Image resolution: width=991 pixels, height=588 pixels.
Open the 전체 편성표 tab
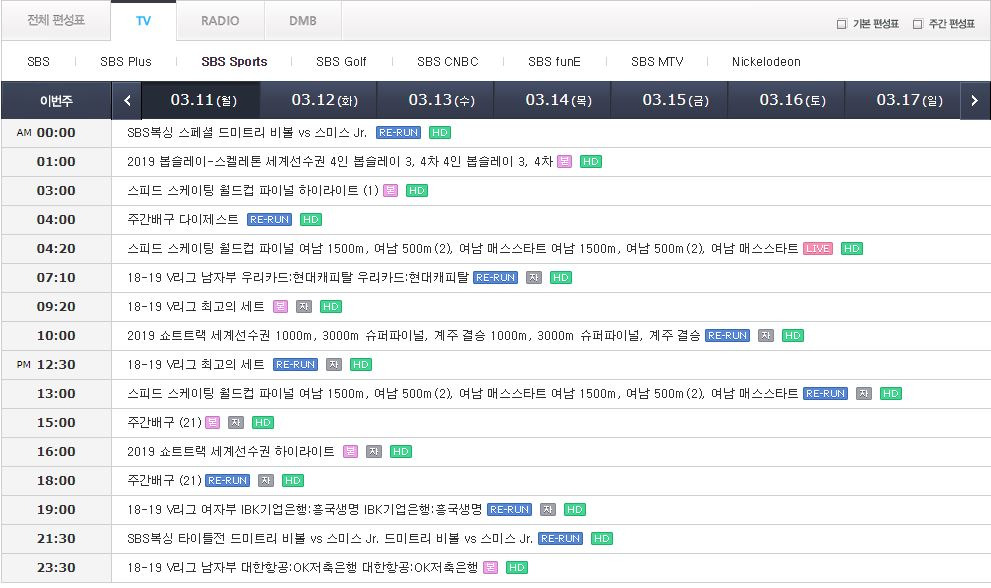tap(56, 21)
